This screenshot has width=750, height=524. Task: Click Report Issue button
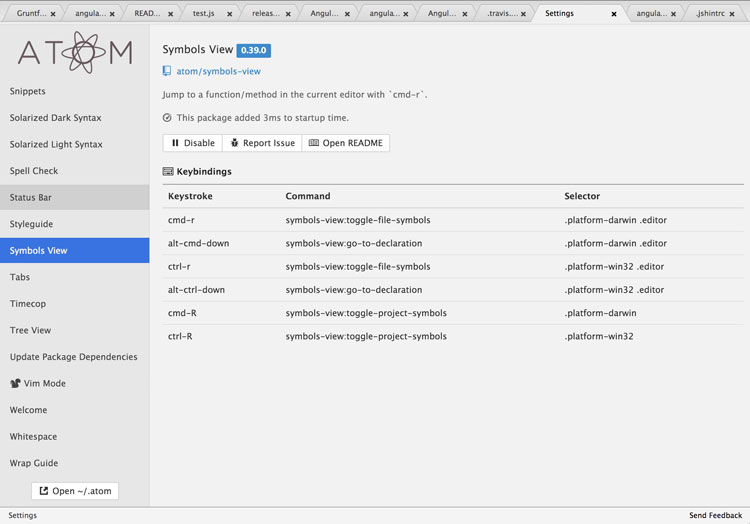(262, 143)
